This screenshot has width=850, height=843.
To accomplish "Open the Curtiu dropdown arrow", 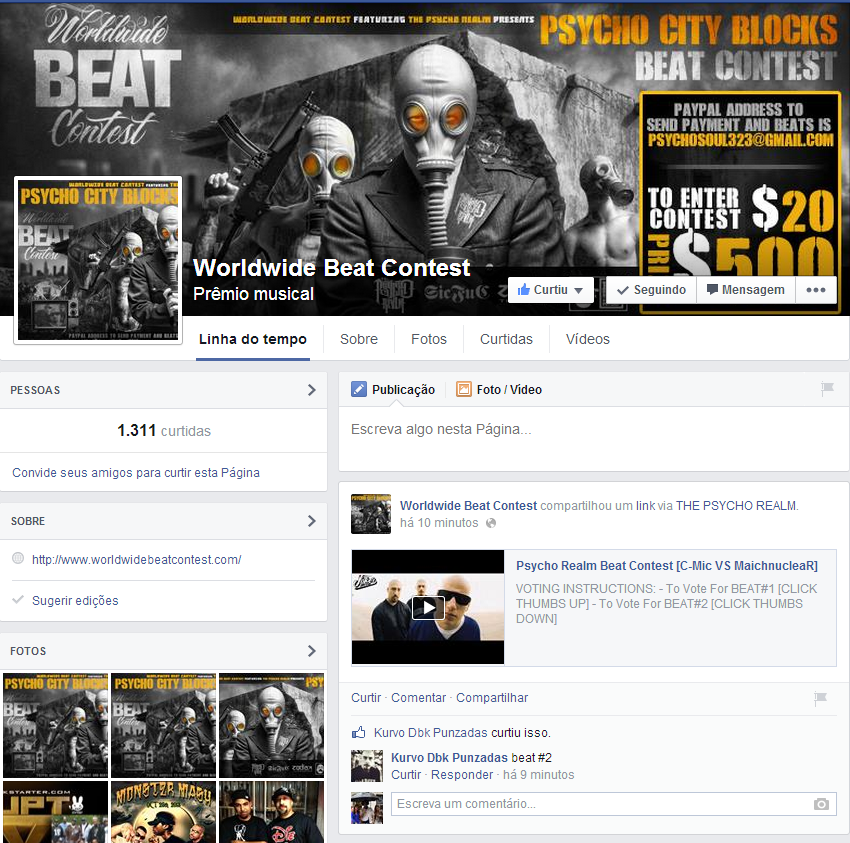I will point(579,290).
